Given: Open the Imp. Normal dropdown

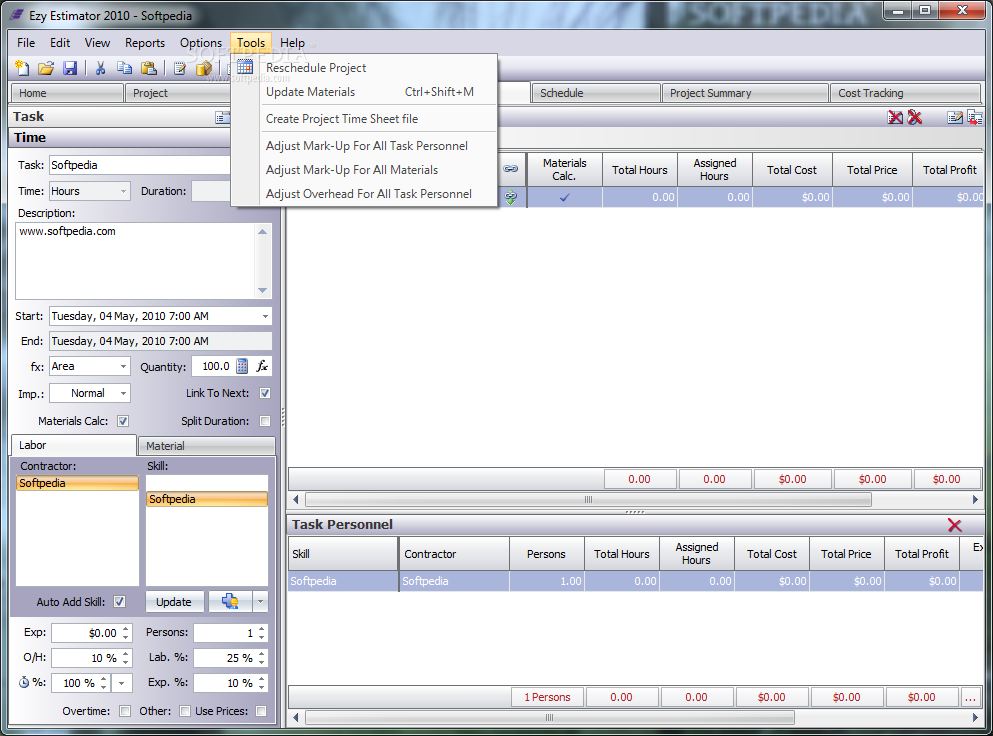Looking at the screenshot, I should click(123, 393).
